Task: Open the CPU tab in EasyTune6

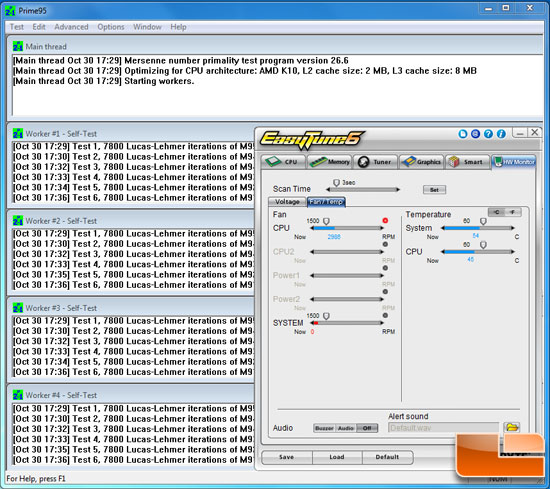Action: [283, 162]
